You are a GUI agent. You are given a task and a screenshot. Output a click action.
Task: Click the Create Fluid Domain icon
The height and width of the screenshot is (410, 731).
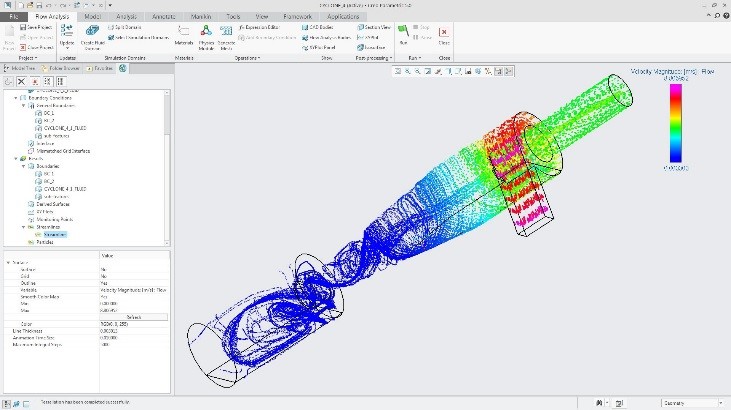click(92, 30)
